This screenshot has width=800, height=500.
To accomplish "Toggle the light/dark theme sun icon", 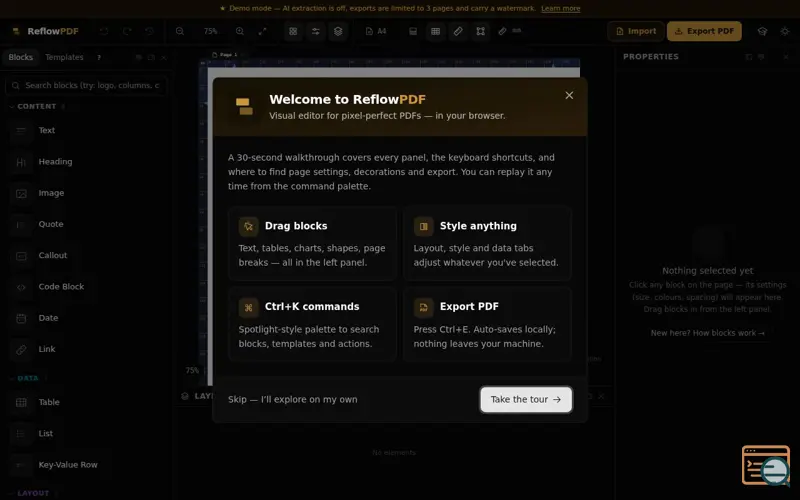I will [x=785, y=31].
